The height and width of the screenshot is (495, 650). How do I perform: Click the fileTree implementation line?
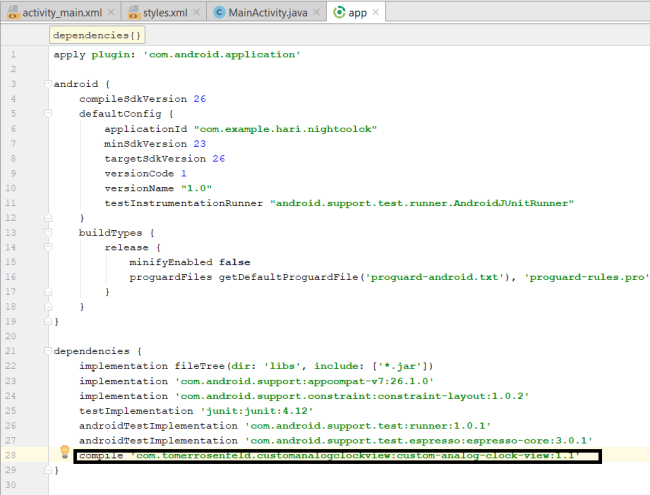256,366
